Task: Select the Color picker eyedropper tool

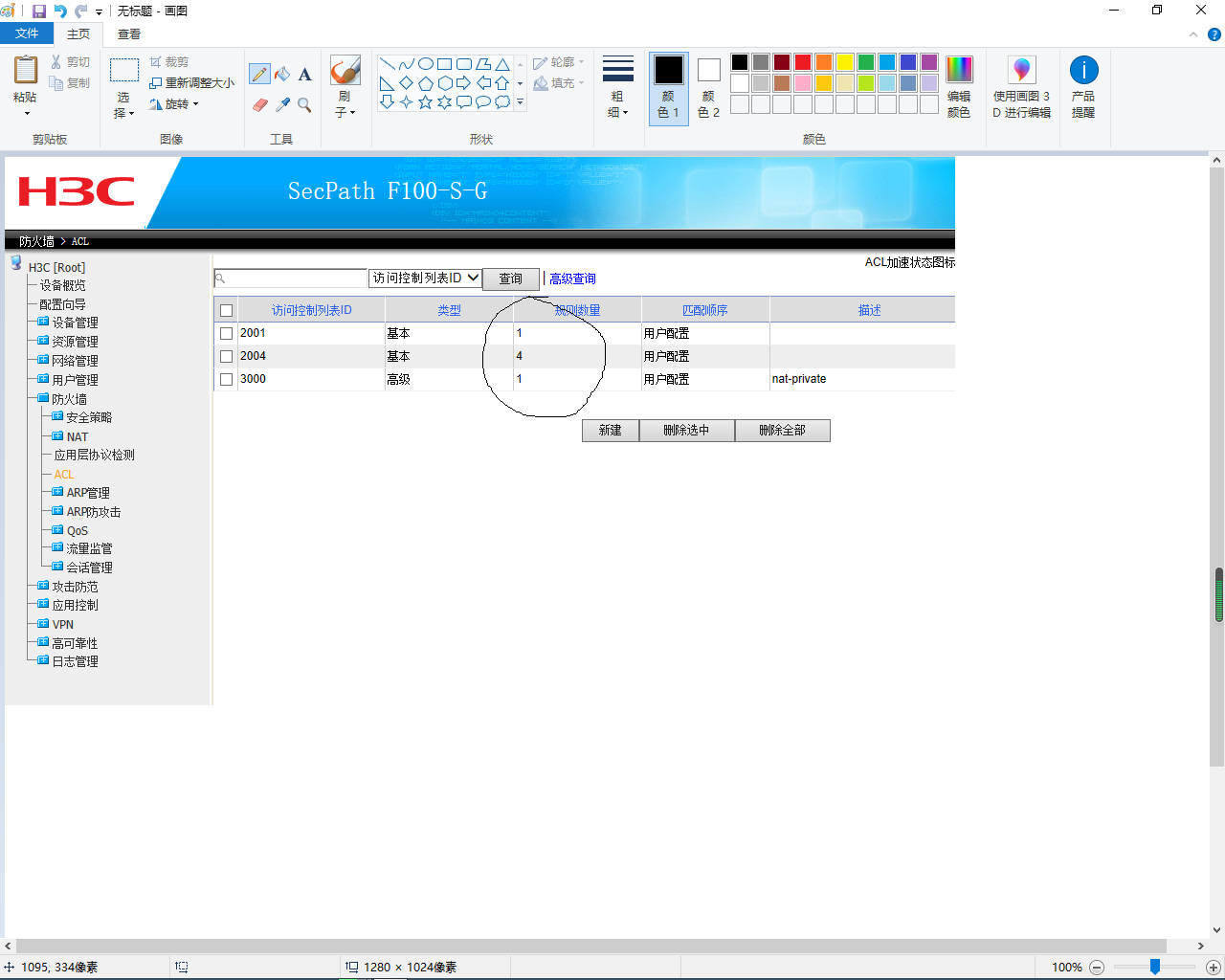Action: 282,104
